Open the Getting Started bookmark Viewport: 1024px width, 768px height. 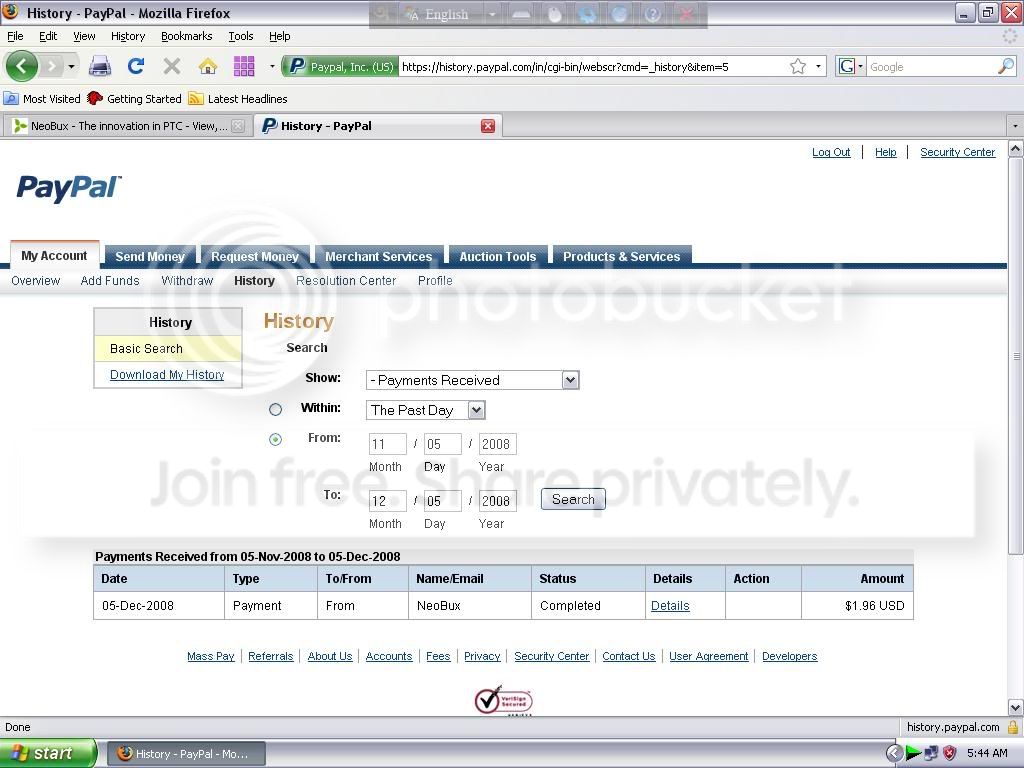[135, 99]
